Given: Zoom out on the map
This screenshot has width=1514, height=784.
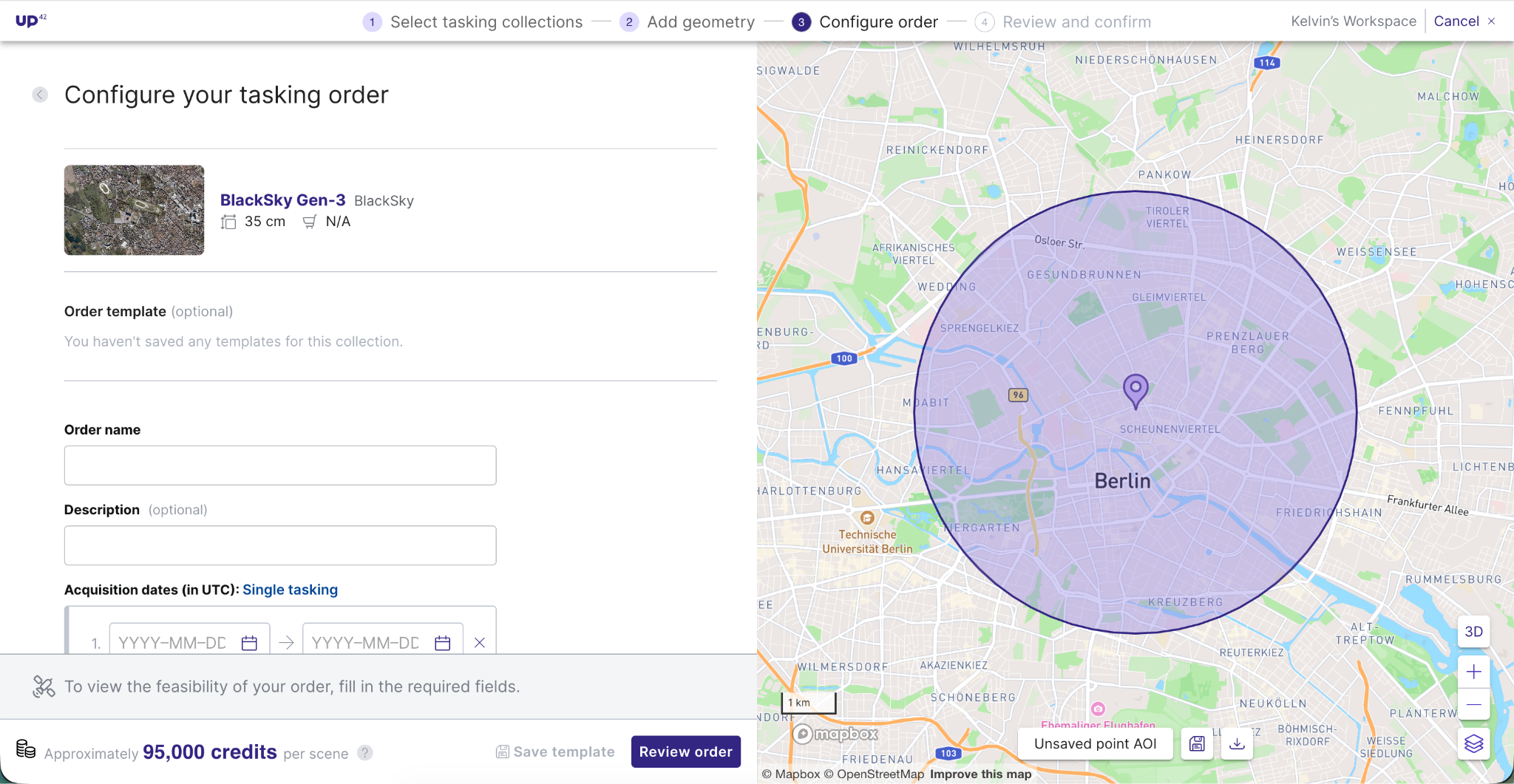Looking at the screenshot, I should 1473,704.
